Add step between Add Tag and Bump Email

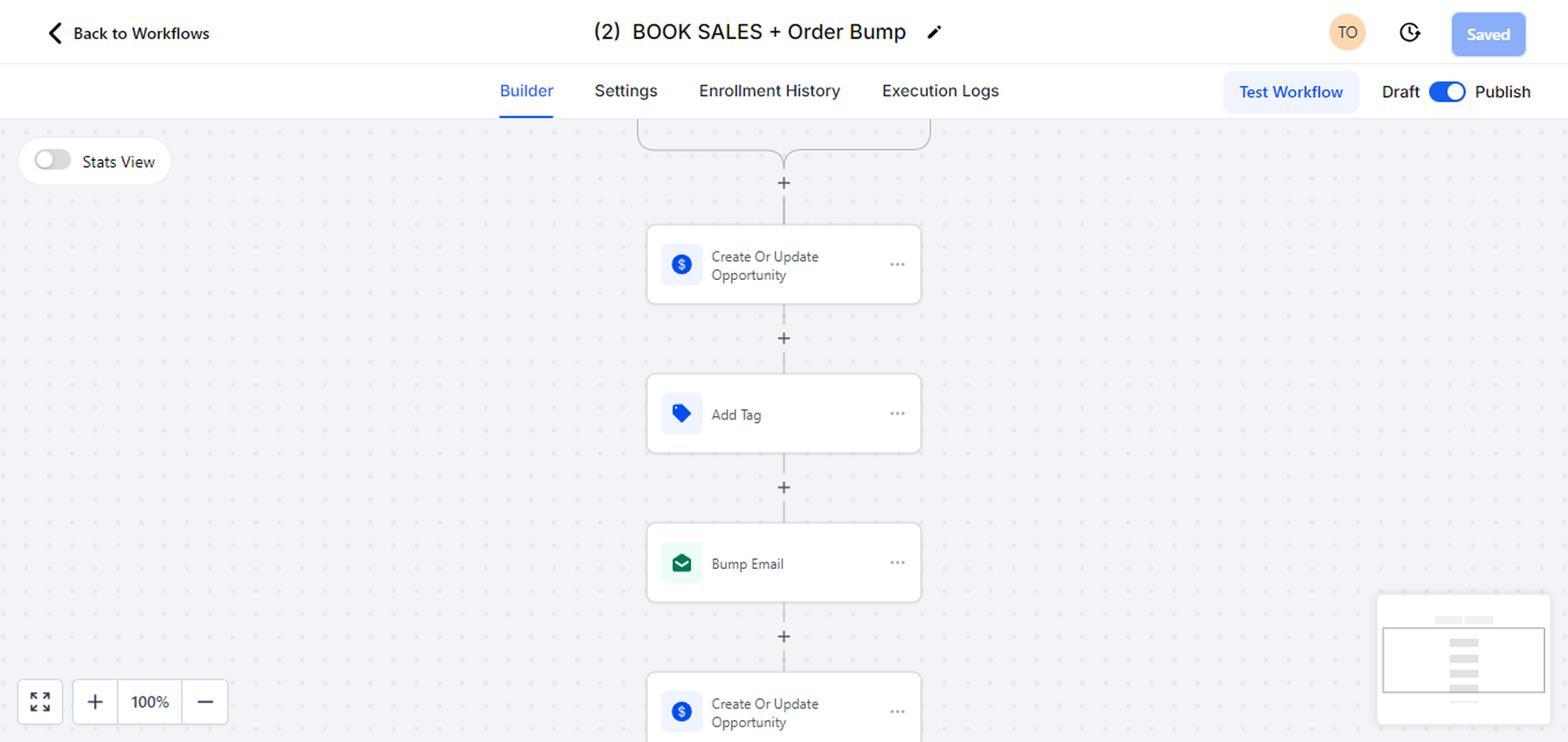784,487
